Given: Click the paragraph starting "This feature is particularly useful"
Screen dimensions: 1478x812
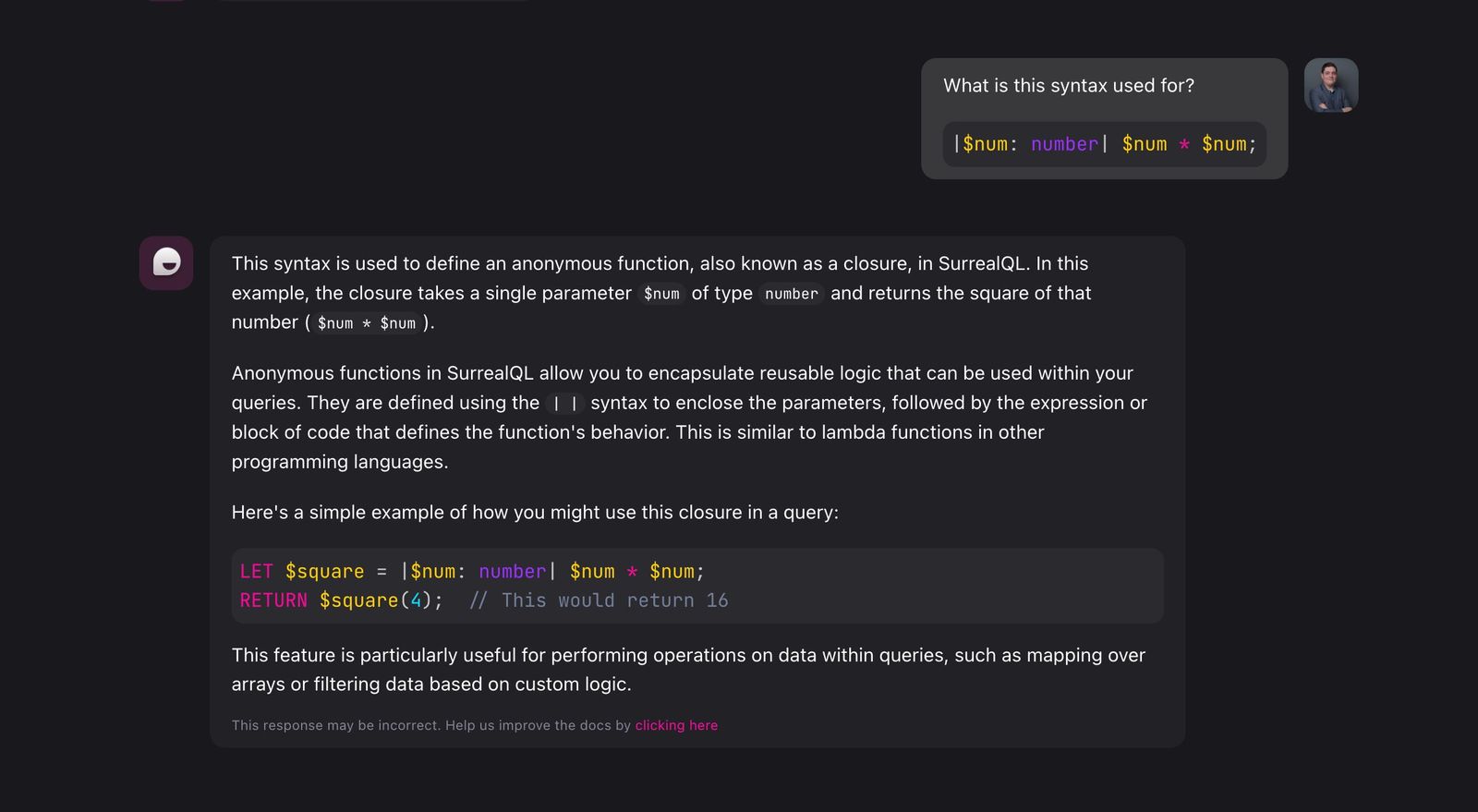Looking at the screenshot, I should click(x=688, y=670).
